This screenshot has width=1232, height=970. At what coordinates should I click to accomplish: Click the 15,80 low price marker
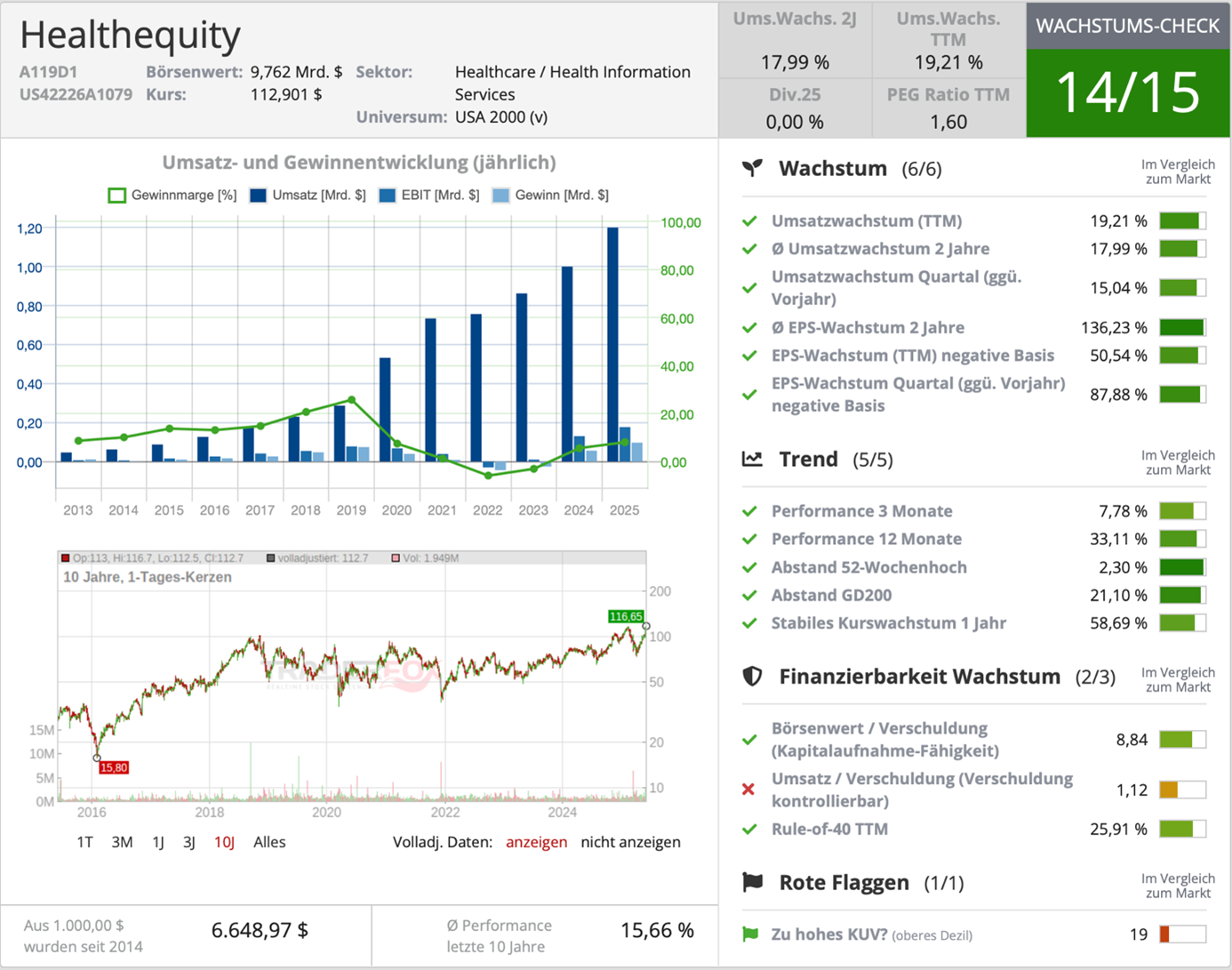pos(114,767)
